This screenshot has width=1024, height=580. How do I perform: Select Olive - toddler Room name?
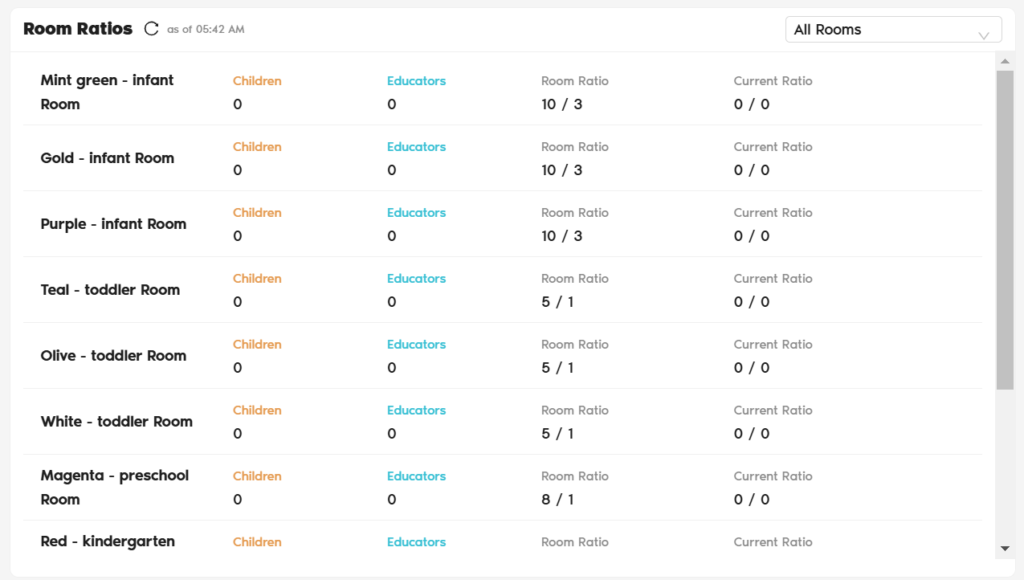[x=113, y=356]
